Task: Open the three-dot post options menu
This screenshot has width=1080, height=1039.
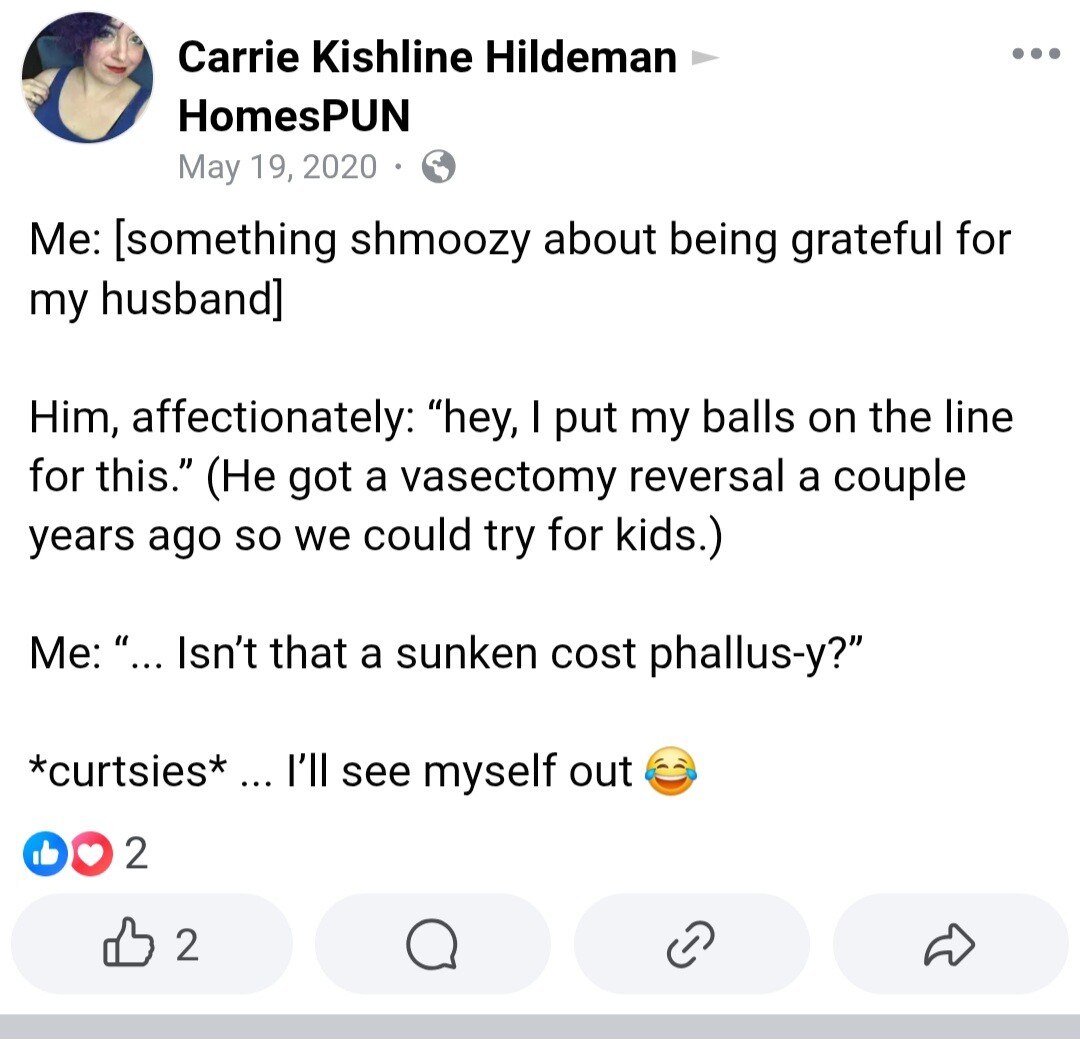Action: pyautogui.click(x=1035, y=54)
